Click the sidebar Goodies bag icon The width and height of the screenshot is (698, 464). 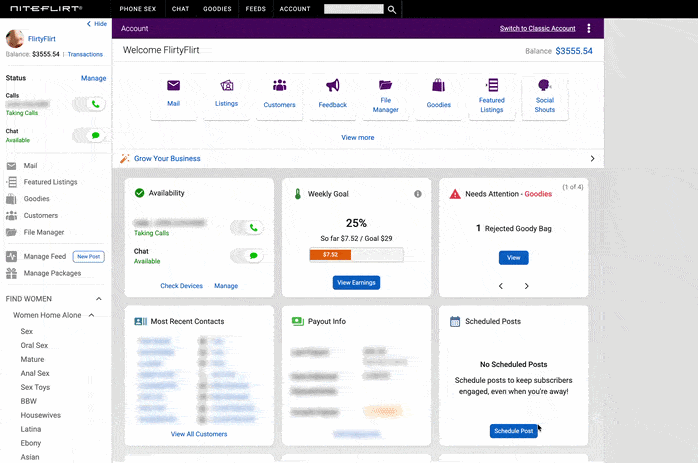pyautogui.click(x=12, y=199)
